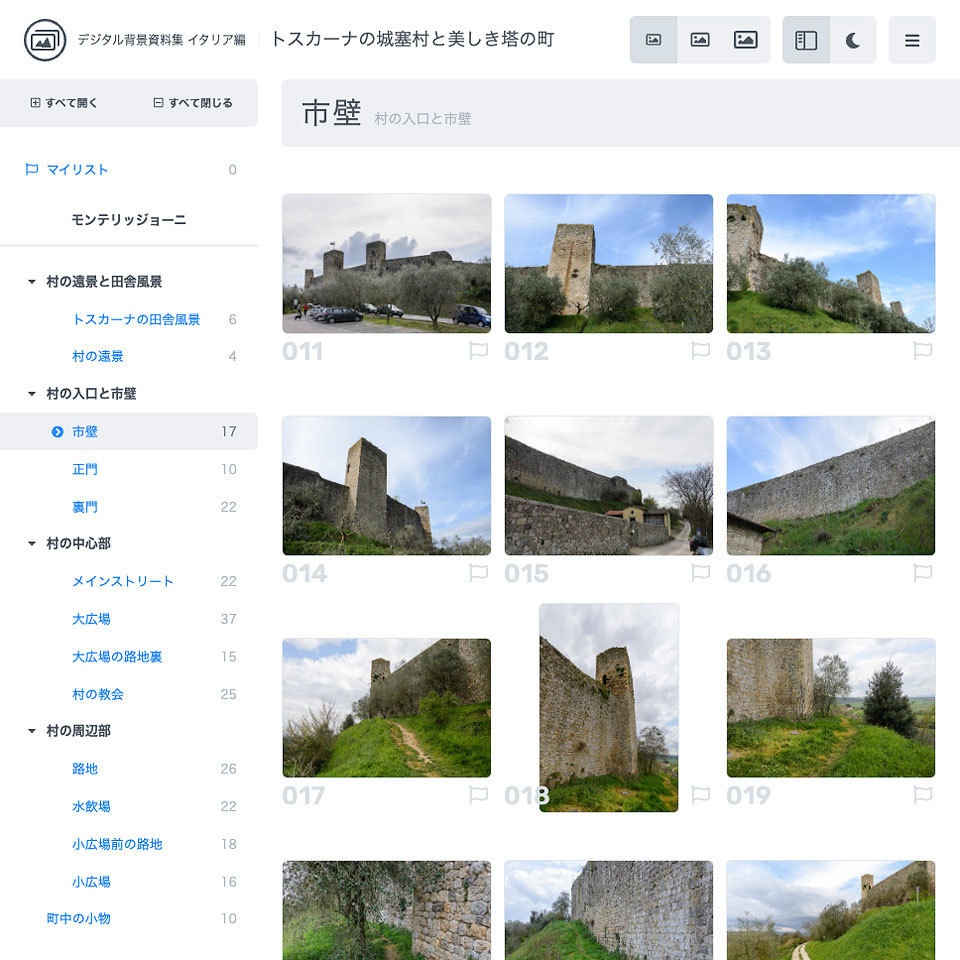Flag image 016 to my list
This screenshot has width=960, height=960.
[923, 573]
